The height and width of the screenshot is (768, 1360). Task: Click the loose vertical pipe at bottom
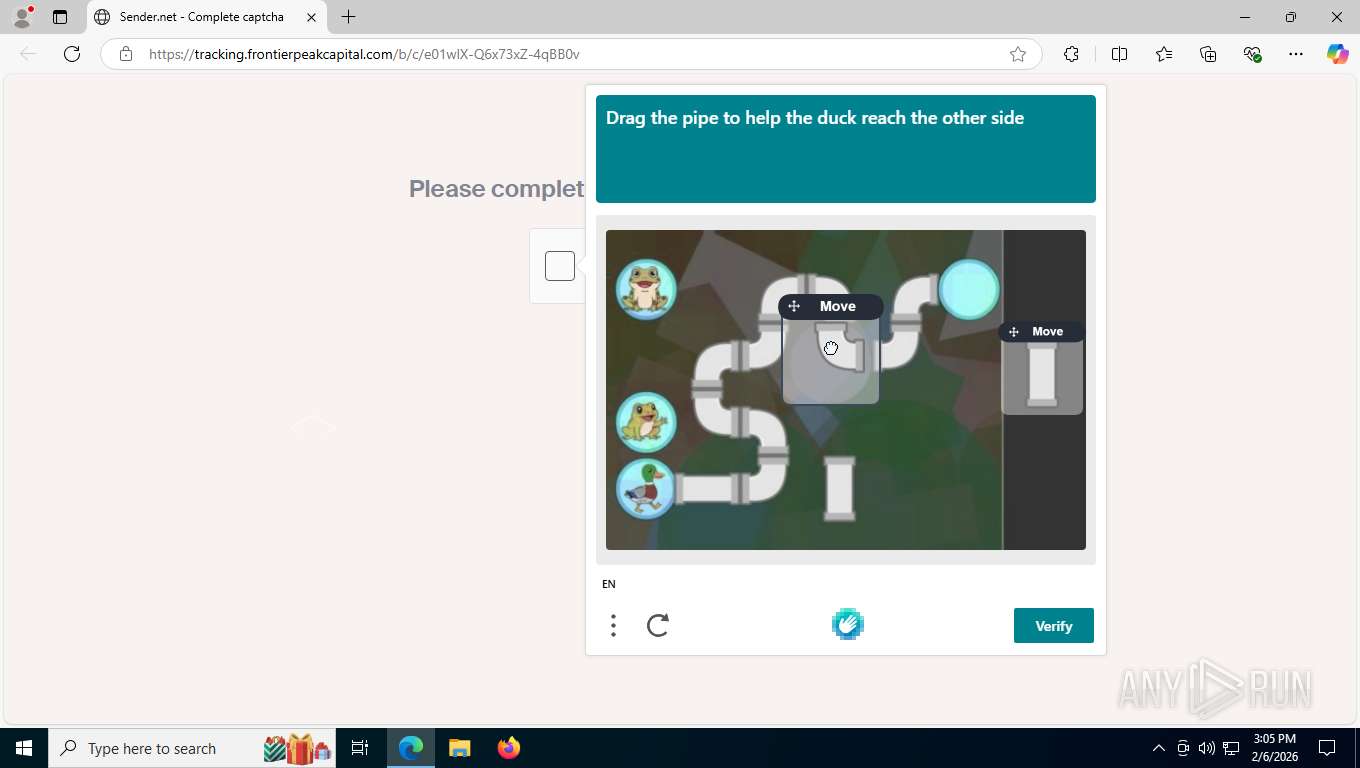839,488
